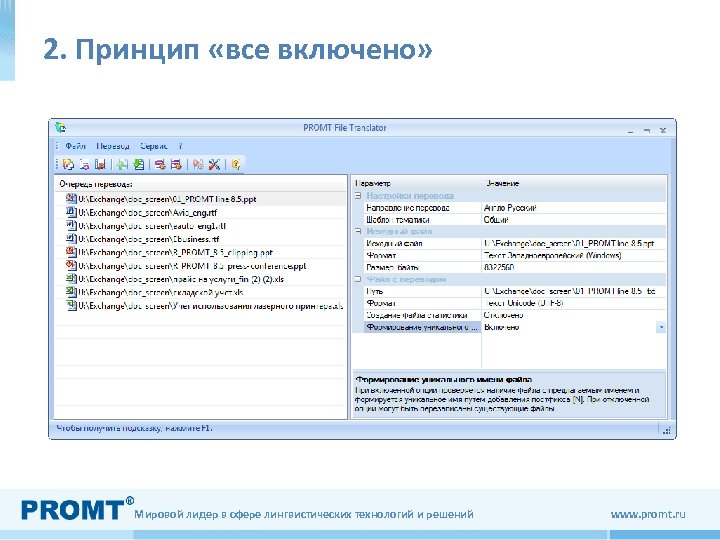The width and height of the screenshot is (720, 540).
Task: Click the source file path value
Action: tap(569, 243)
